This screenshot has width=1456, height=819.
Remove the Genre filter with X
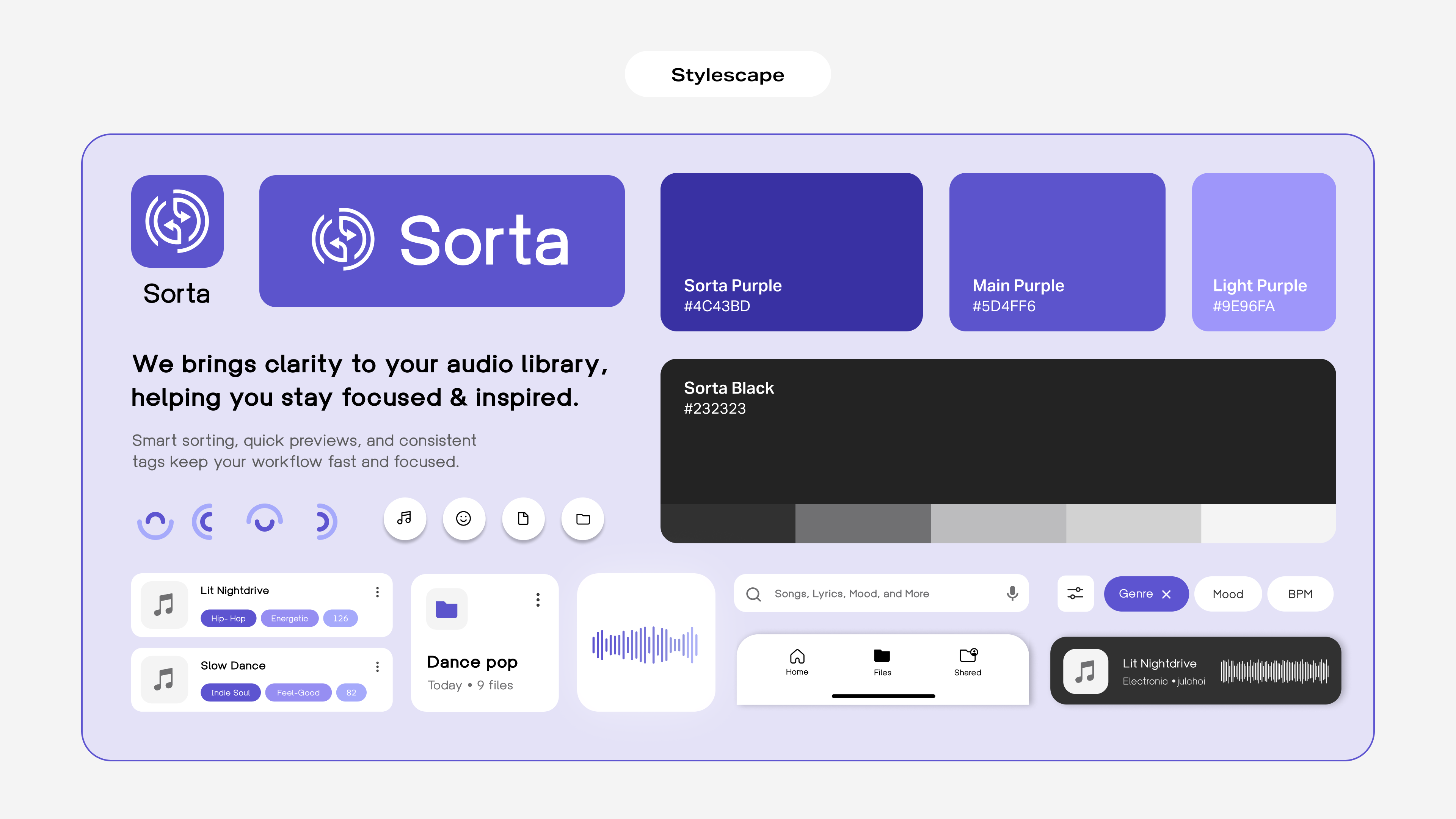[1167, 594]
